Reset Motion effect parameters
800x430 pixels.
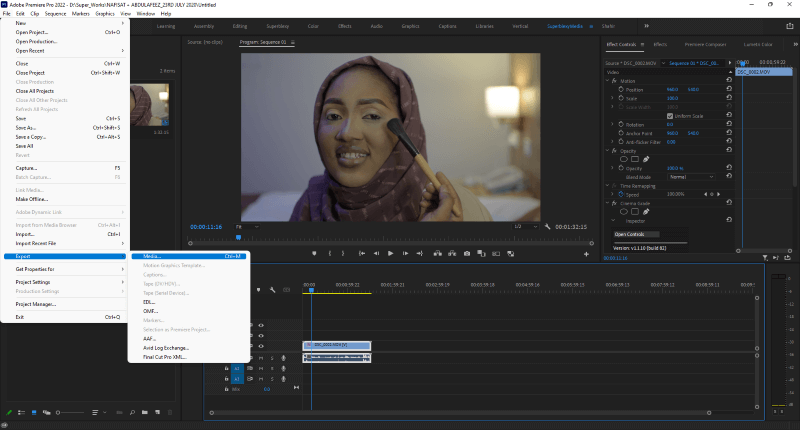tap(729, 80)
